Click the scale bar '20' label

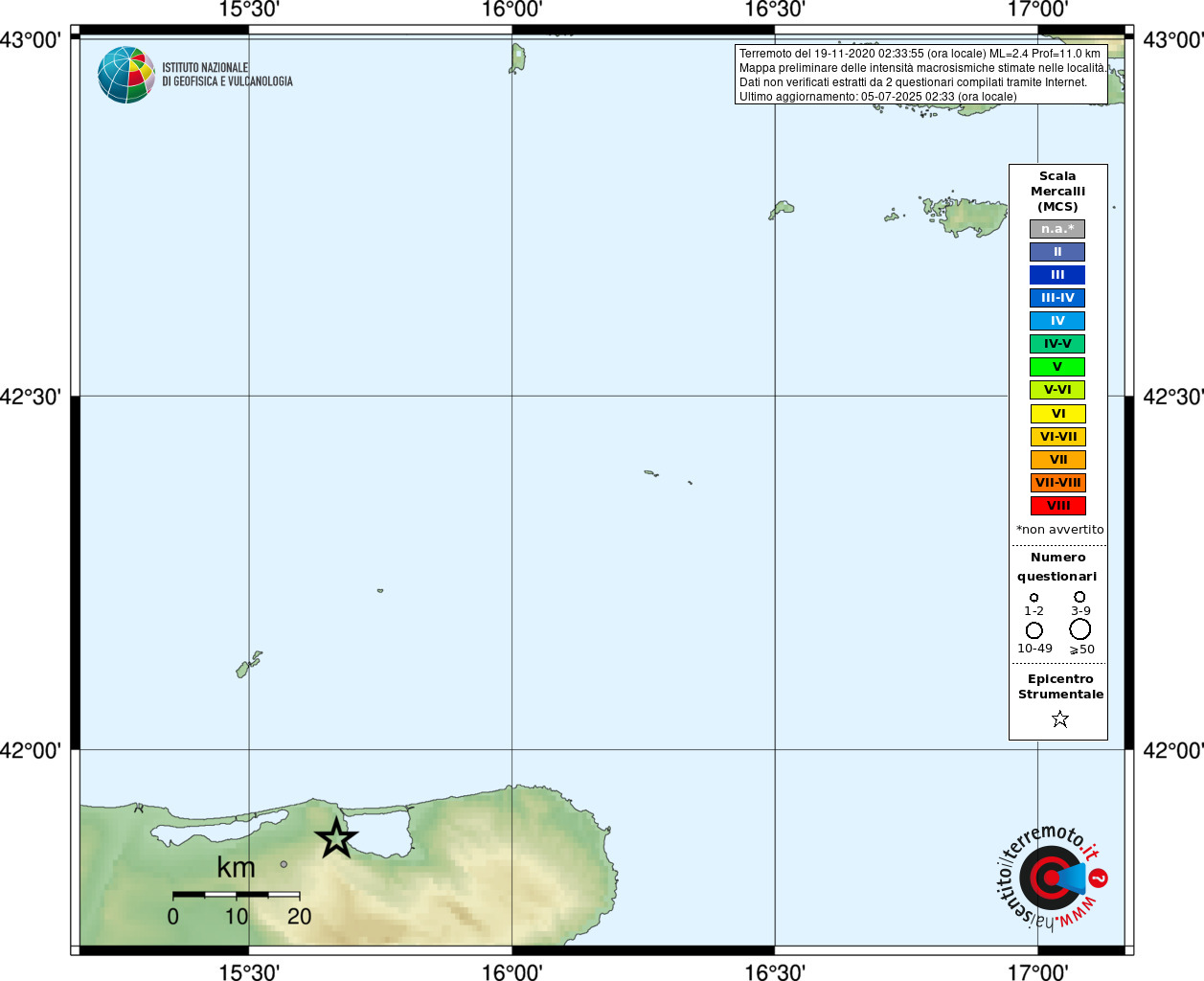[x=300, y=917]
